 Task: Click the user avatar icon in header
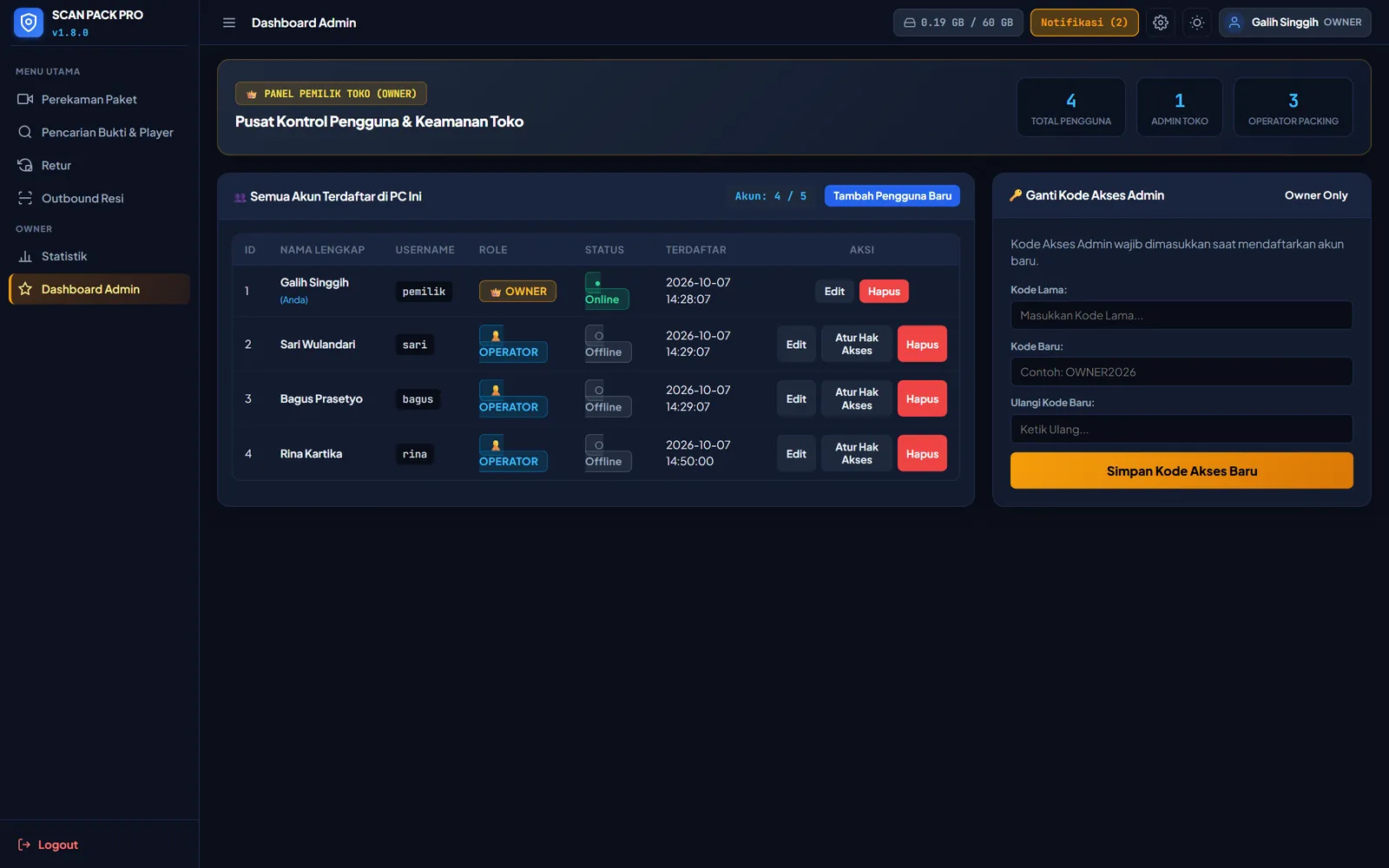1234,23
